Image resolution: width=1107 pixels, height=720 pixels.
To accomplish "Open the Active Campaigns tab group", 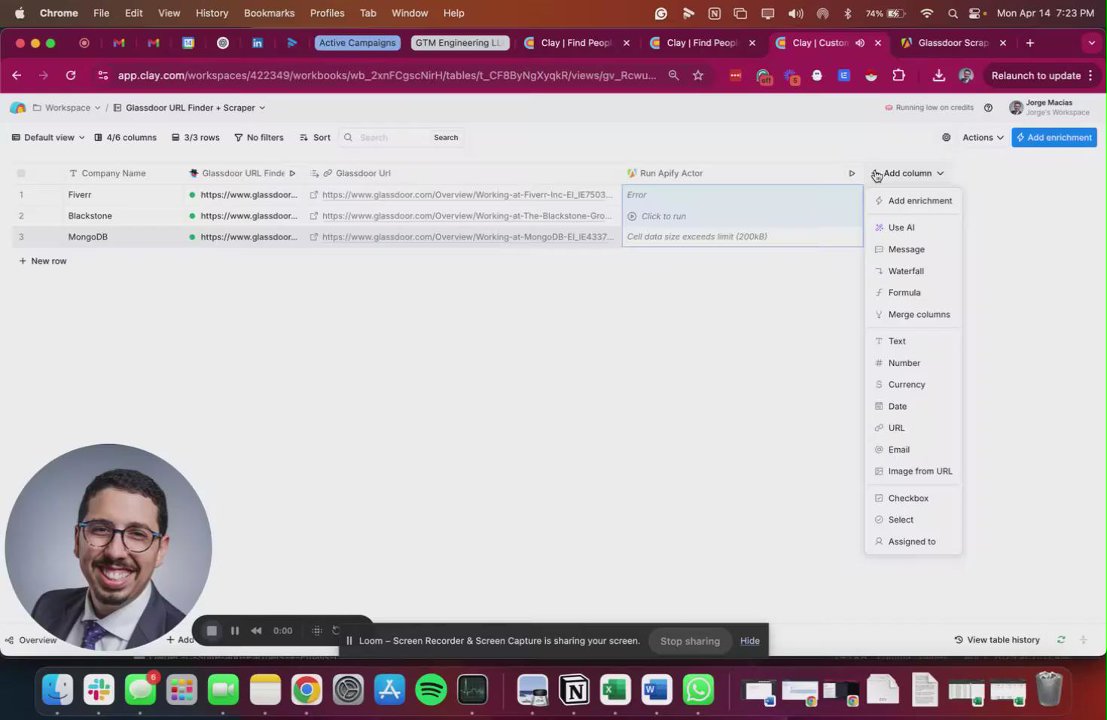I will click(357, 43).
